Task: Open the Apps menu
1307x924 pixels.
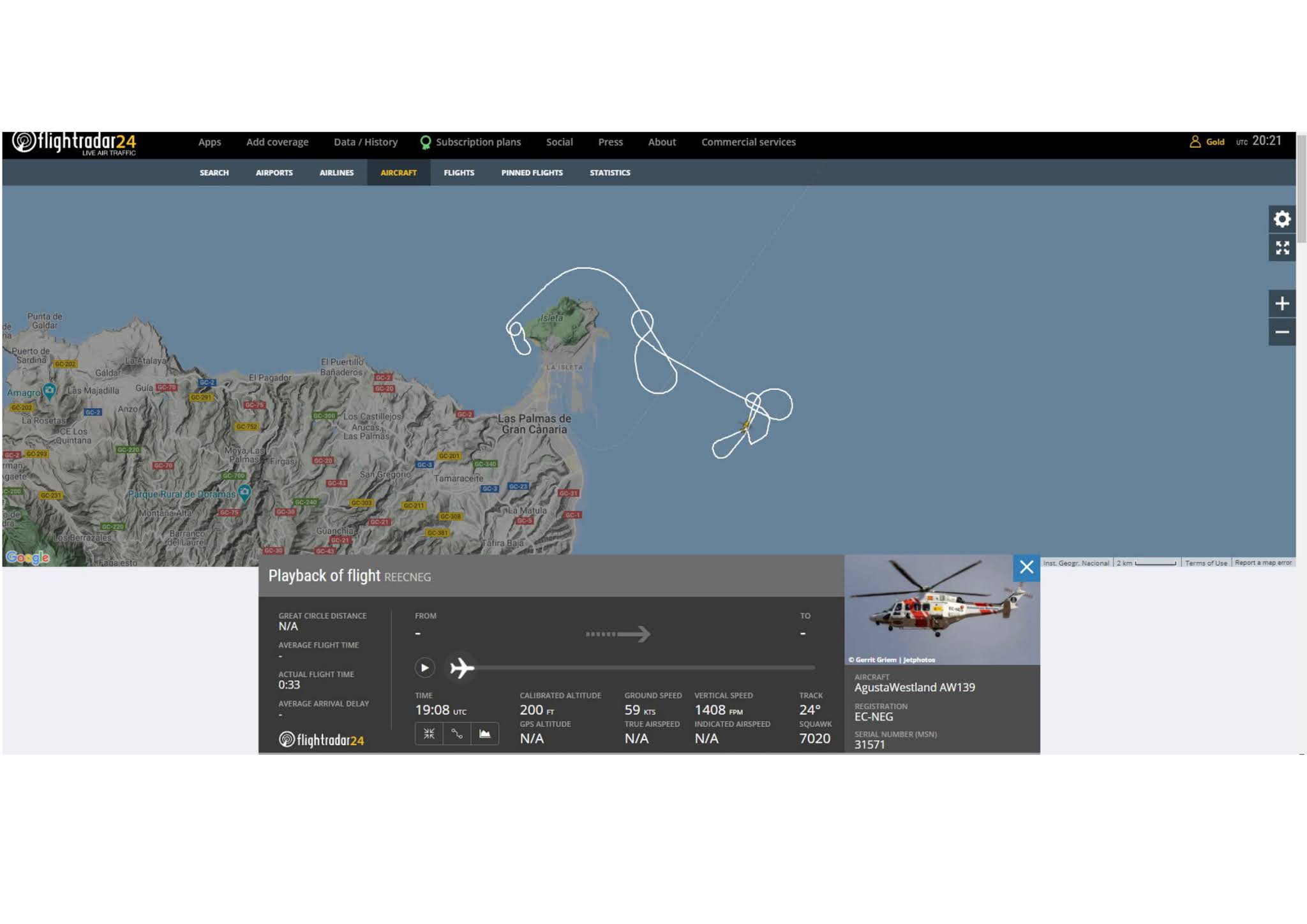Action: pos(209,142)
